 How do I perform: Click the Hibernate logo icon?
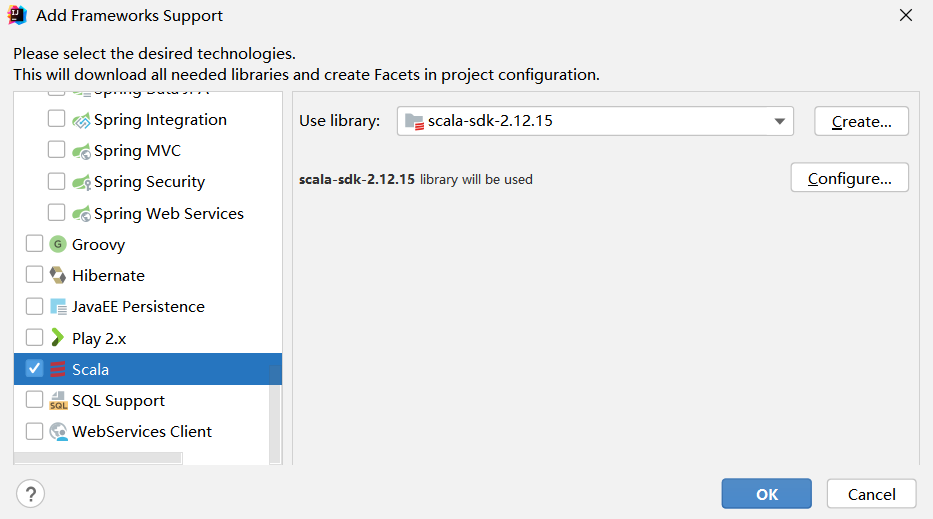[x=58, y=275]
